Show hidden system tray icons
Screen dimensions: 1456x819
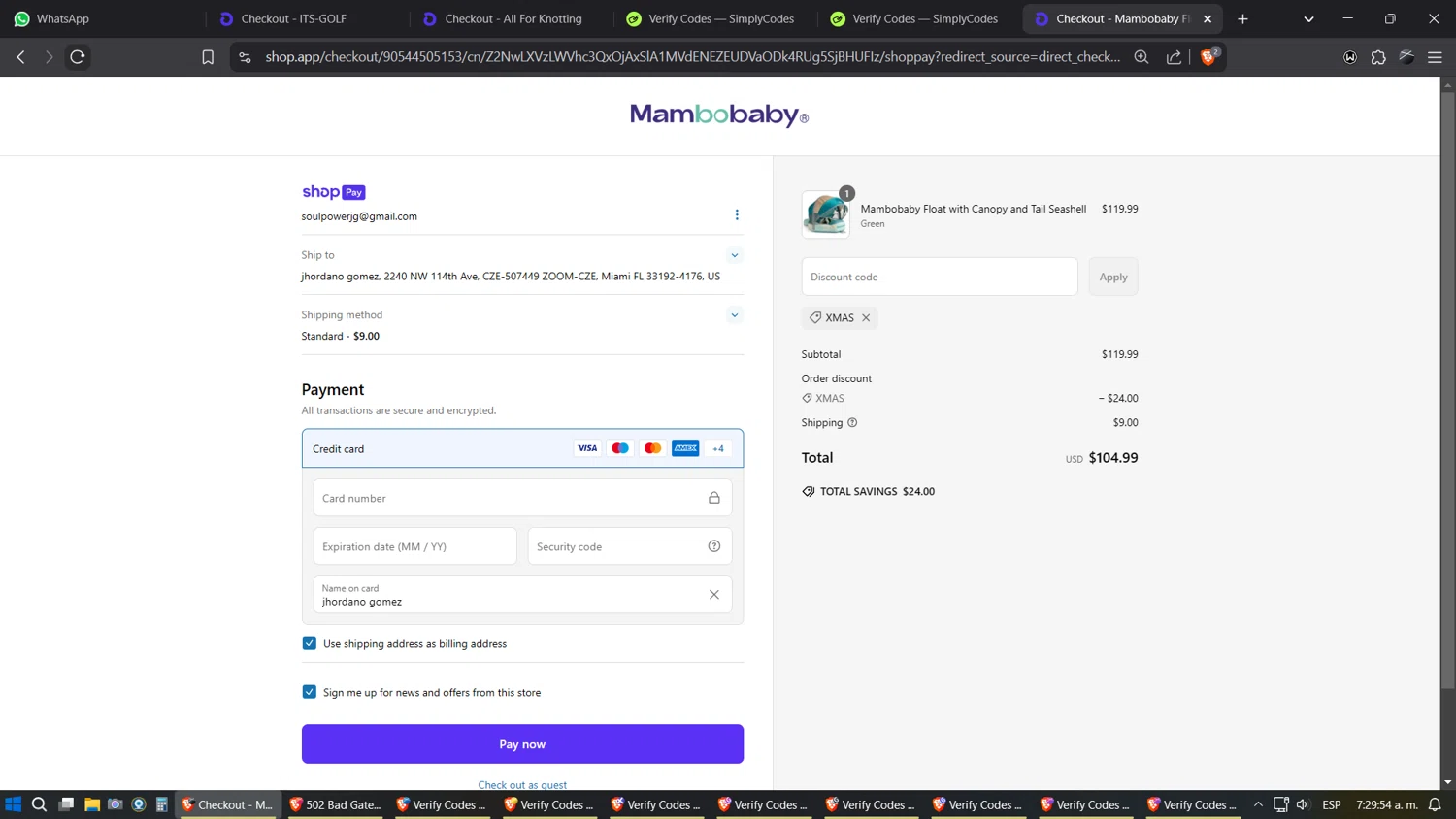coord(1258,804)
